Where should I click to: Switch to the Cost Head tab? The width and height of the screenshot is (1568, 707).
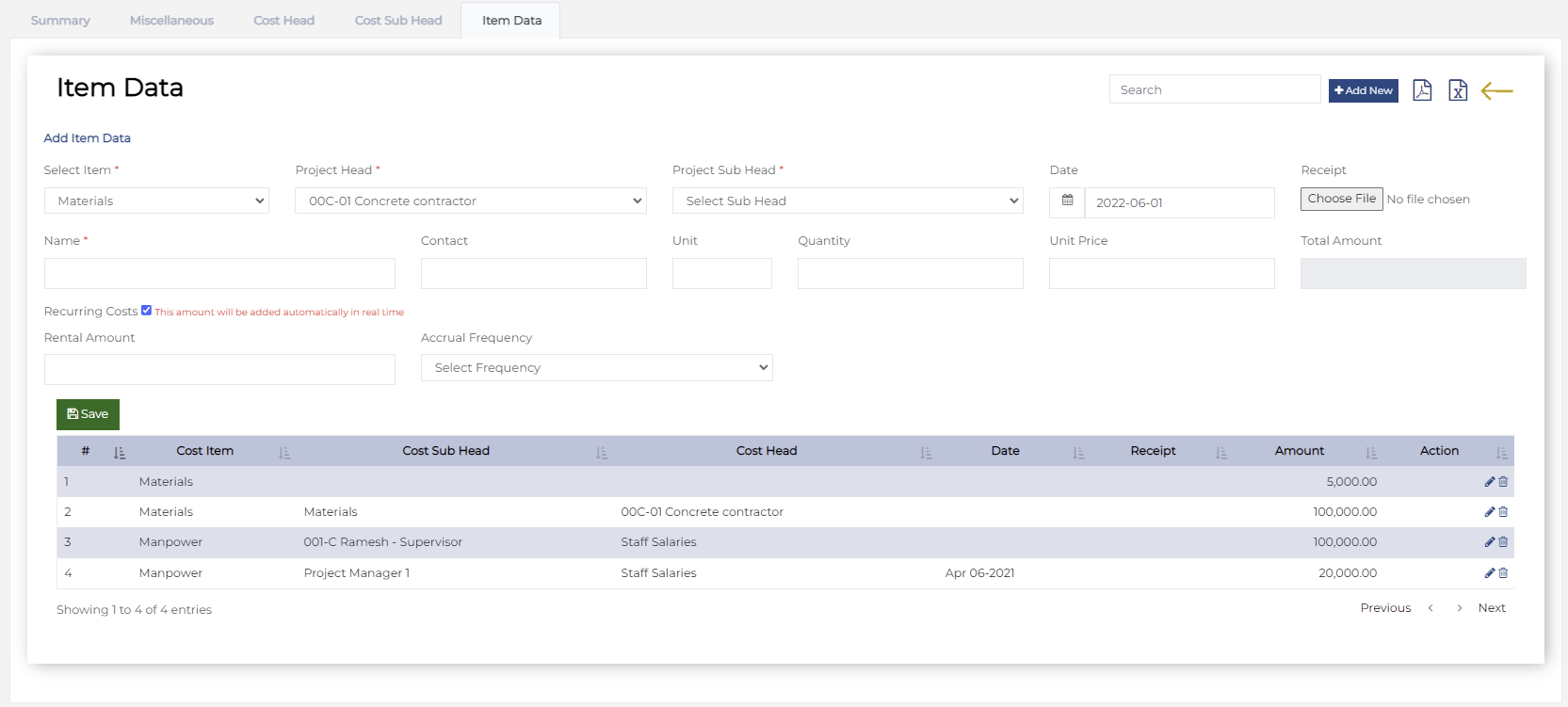[283, 20]
